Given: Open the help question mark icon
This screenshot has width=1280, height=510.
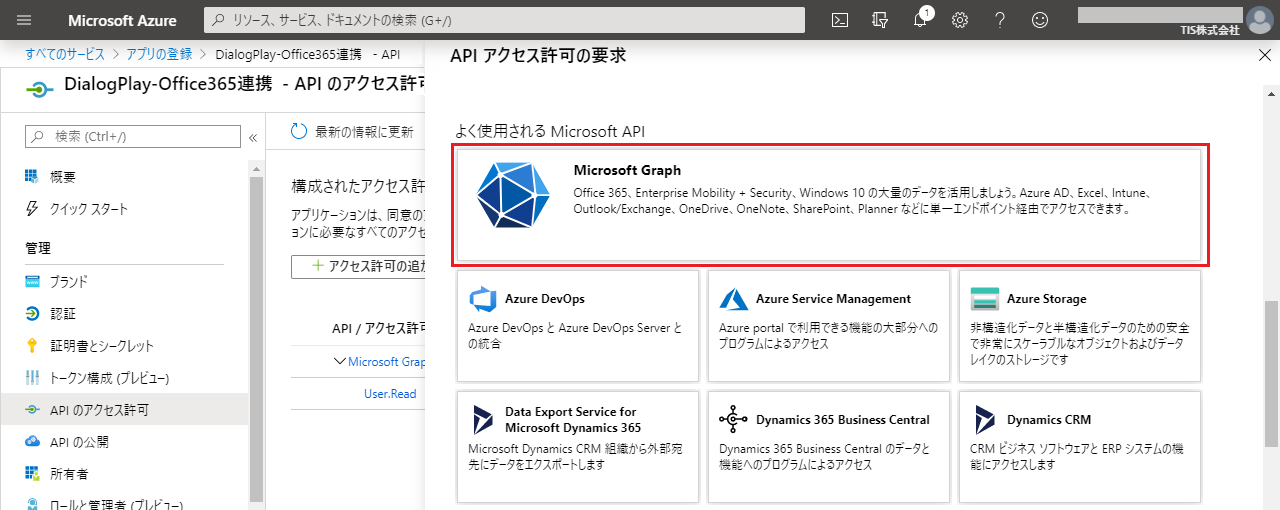Looking at the screenshot, I should pos(1000,20).
